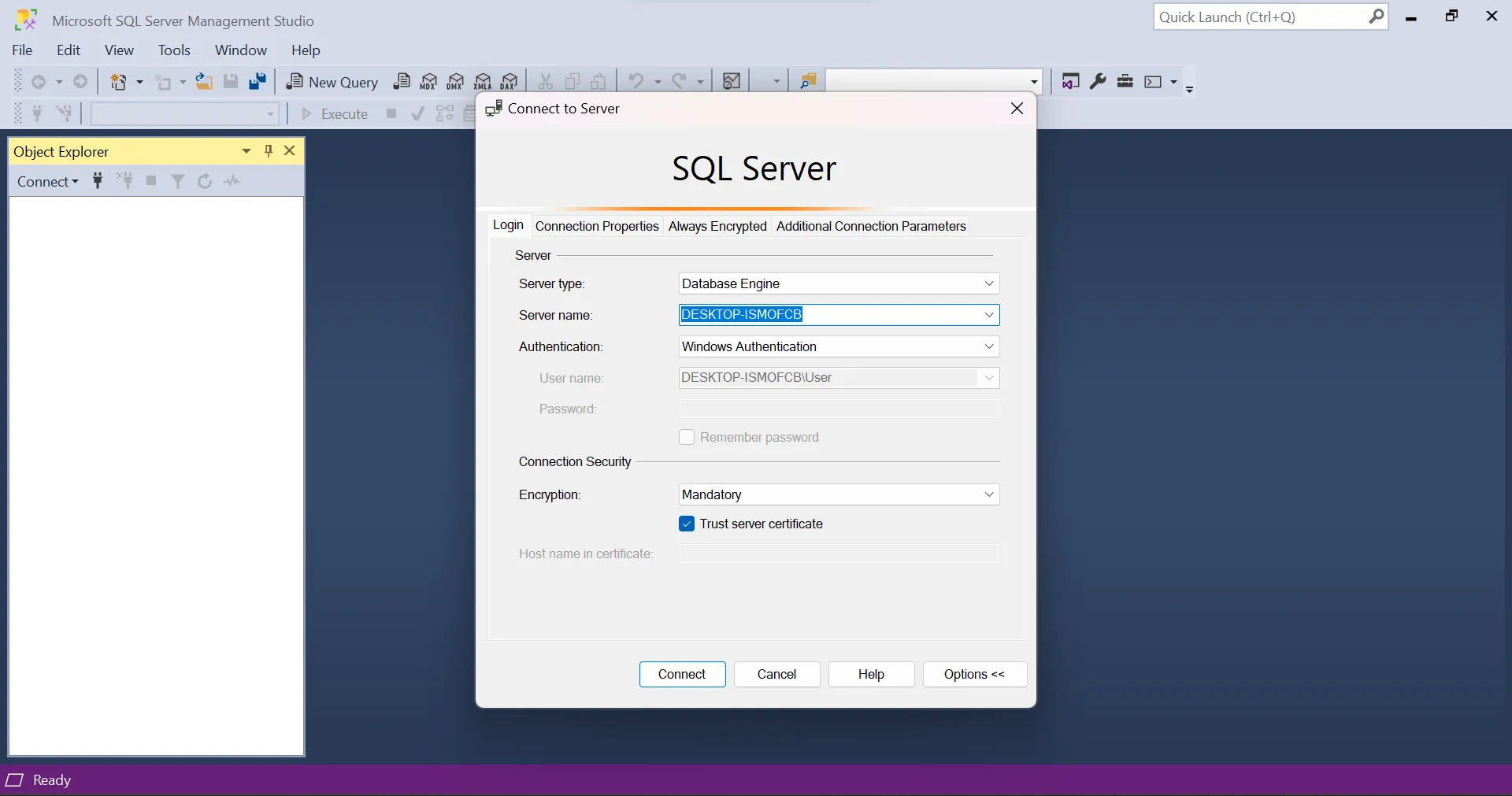1512x796 pixels.
Task: Pin the Object Explorer panel
Action: [x=269, y=150]
